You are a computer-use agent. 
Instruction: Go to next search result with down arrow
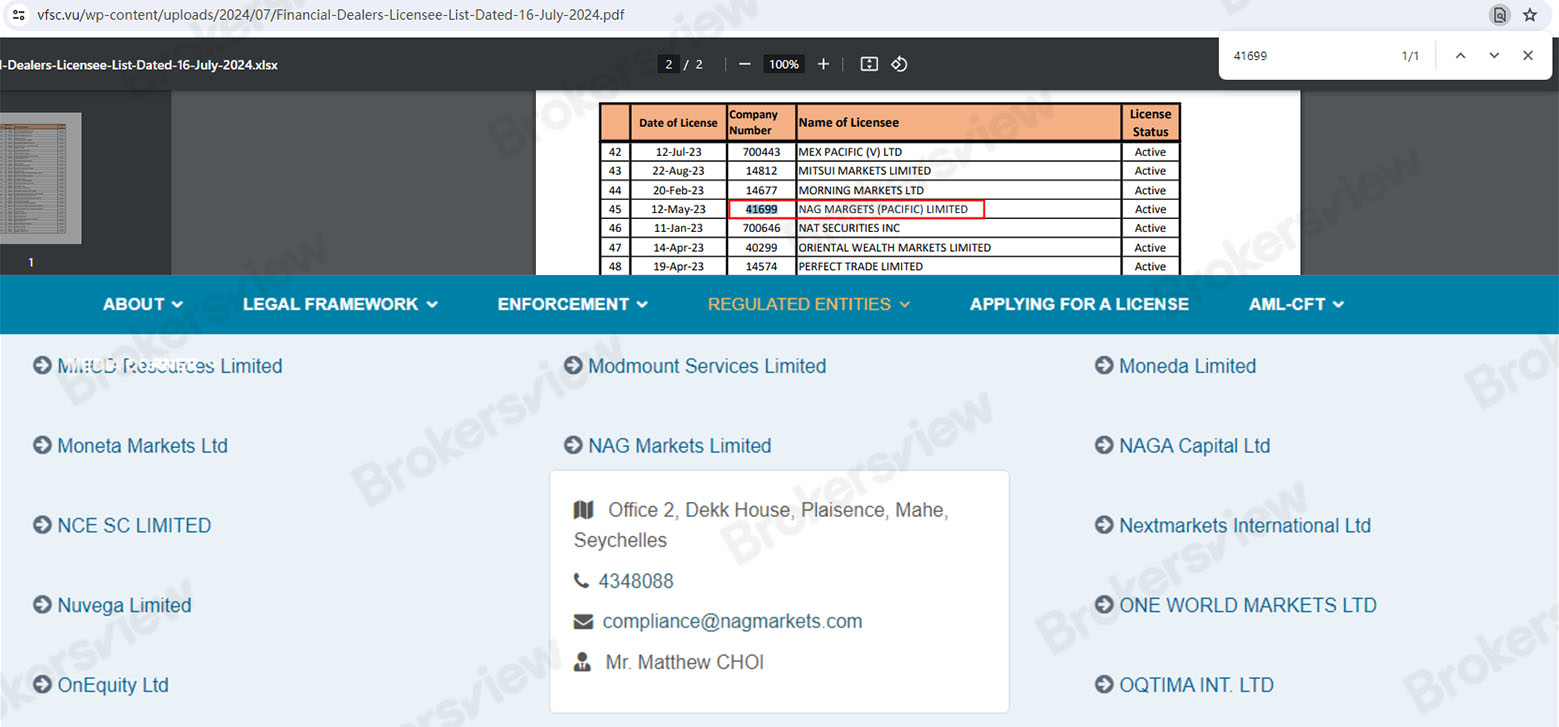click(1494, 56)
